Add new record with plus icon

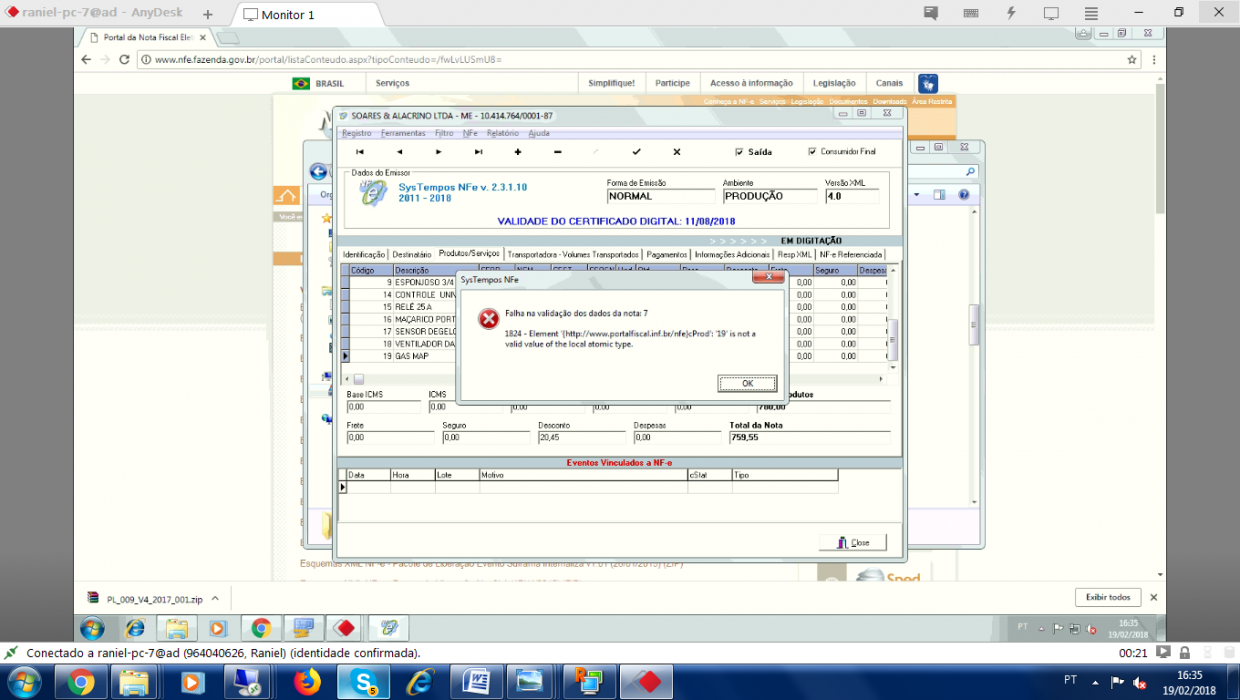[518, 152]
